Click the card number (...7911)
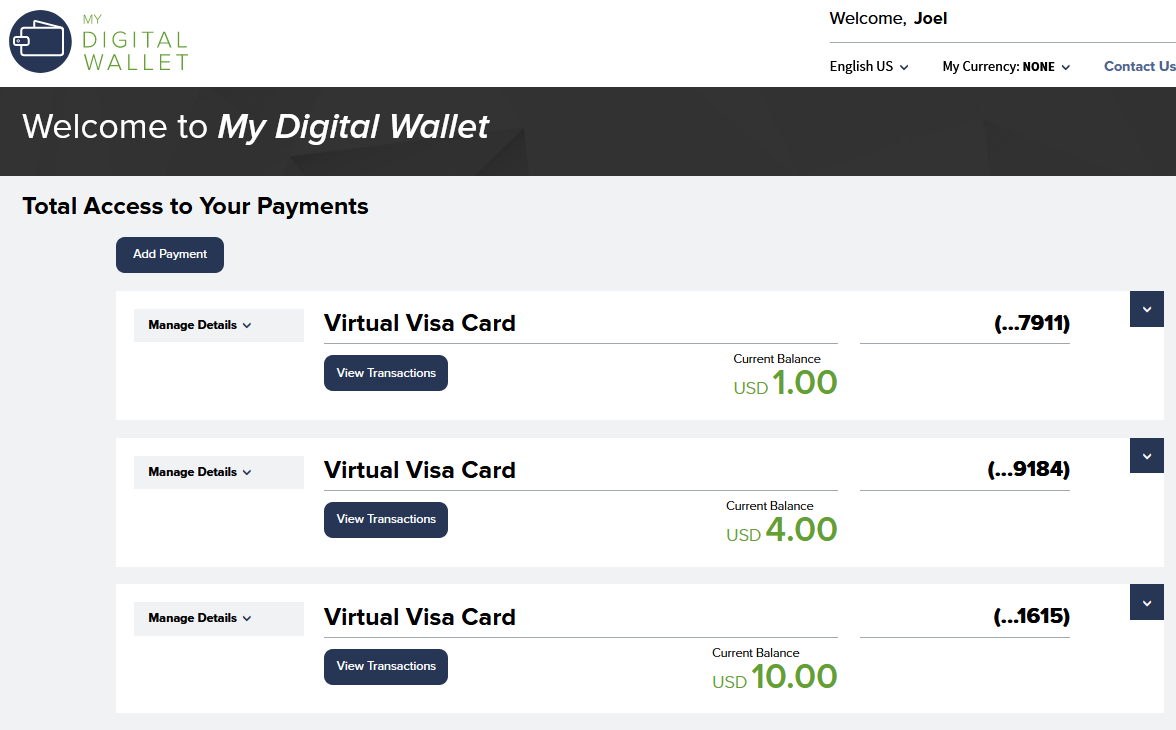The height and width of the screenshot is (730, 1176). [1032, 323]
